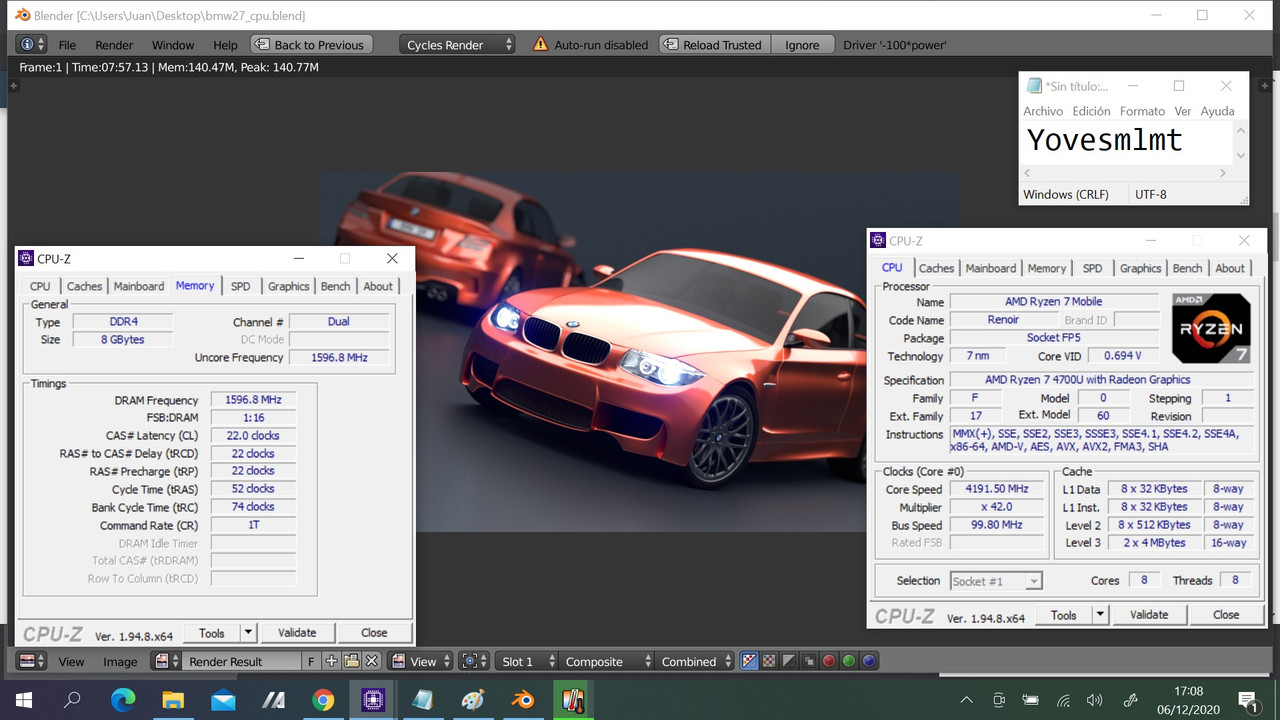1280x720 pixels.
Task: Click Validate in Memory CPU-Z window
Action: [x=297, y=633]
